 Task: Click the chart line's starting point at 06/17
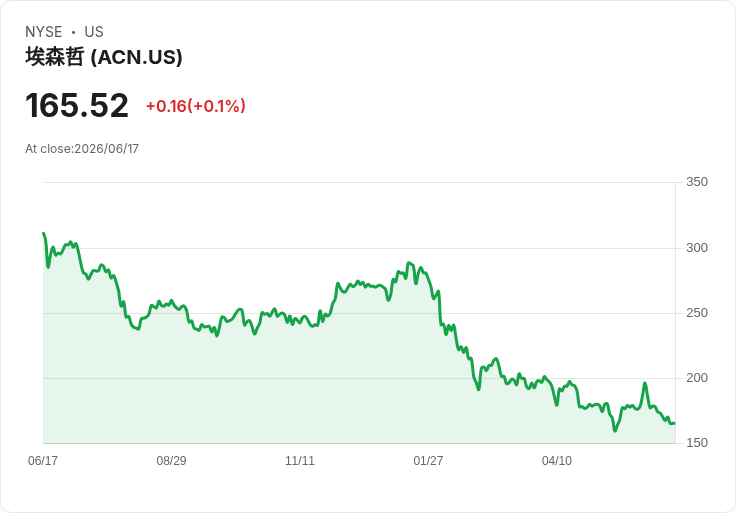point(44,233)
